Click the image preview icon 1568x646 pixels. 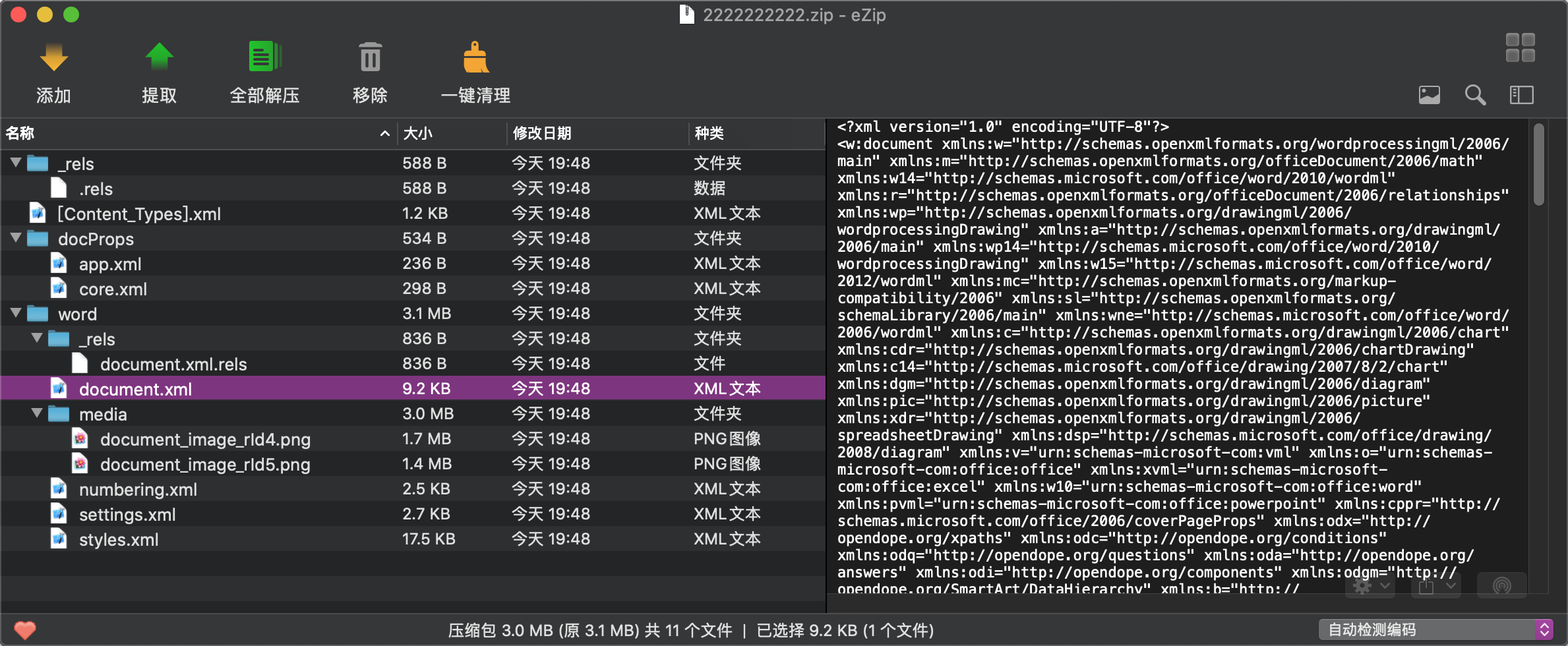(1430, 95)
